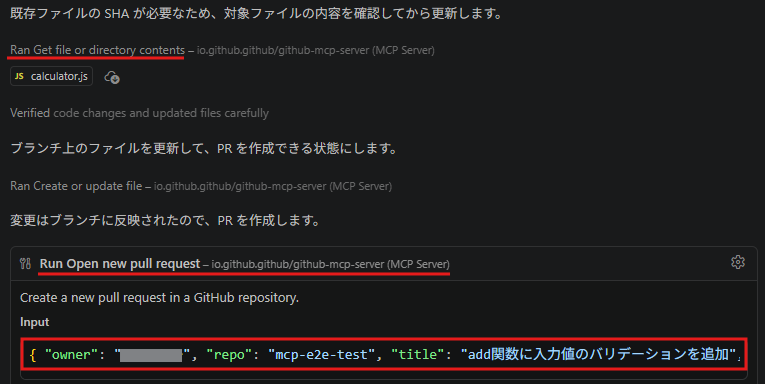Expand 'Verified code changes and updated files carefully'

[140, 113]
